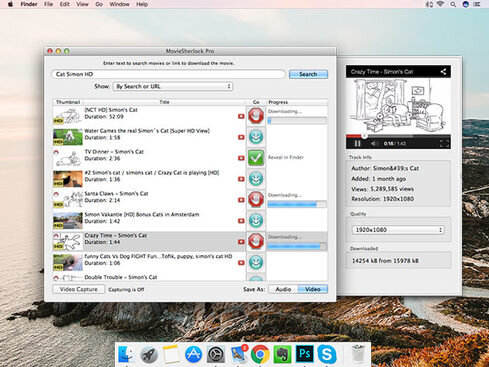Download Simon Vakantie Bonus Cats in Amsterdam
Viewport: 489px width, 367px height.
256,220
